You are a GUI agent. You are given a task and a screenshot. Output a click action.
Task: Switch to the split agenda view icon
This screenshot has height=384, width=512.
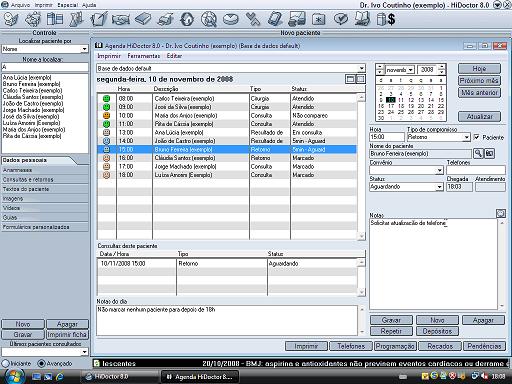(x=361, y=79)
